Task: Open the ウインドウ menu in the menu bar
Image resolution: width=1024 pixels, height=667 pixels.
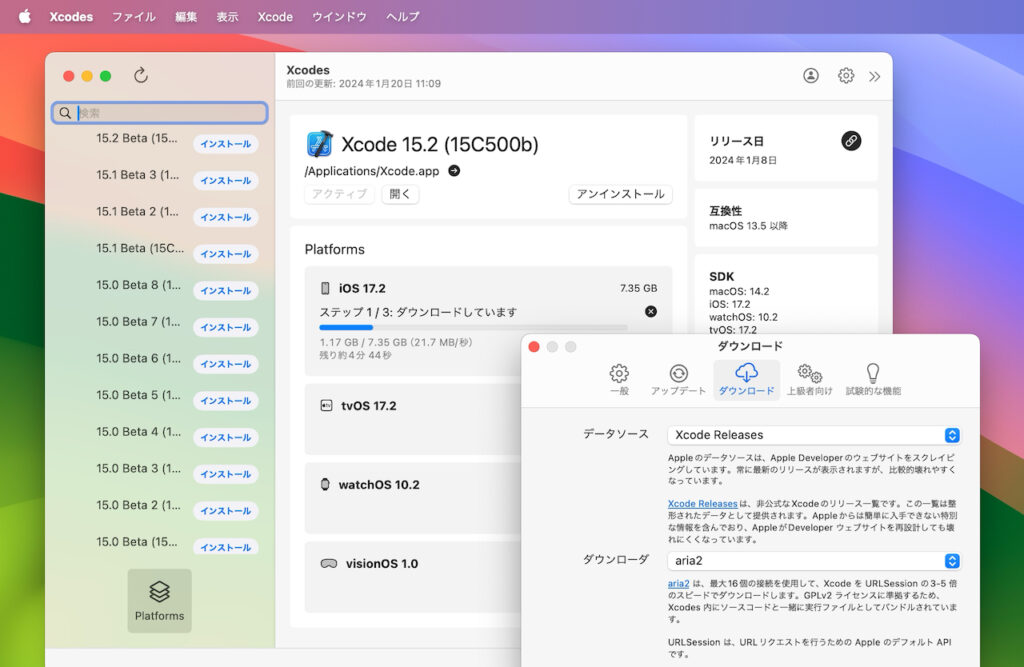Action: (x=339, y=16)
